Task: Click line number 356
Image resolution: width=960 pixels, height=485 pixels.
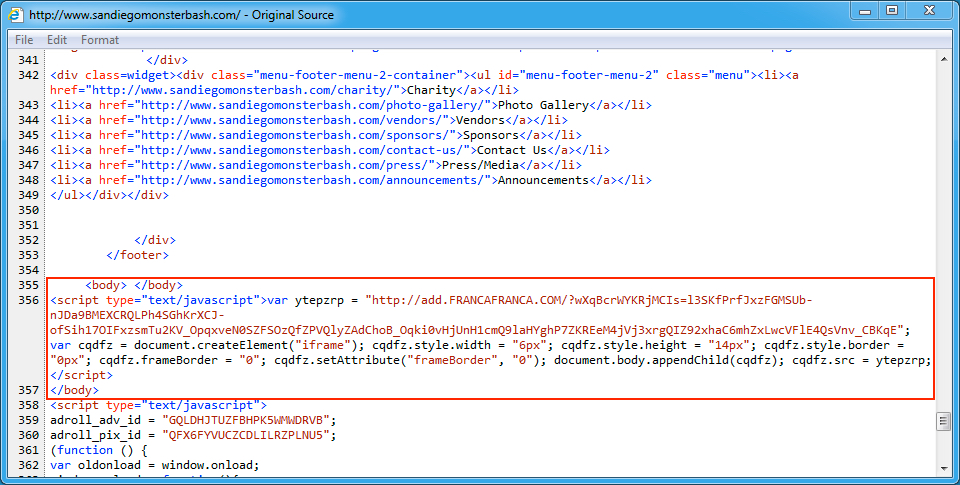Action: click(29, 300)
